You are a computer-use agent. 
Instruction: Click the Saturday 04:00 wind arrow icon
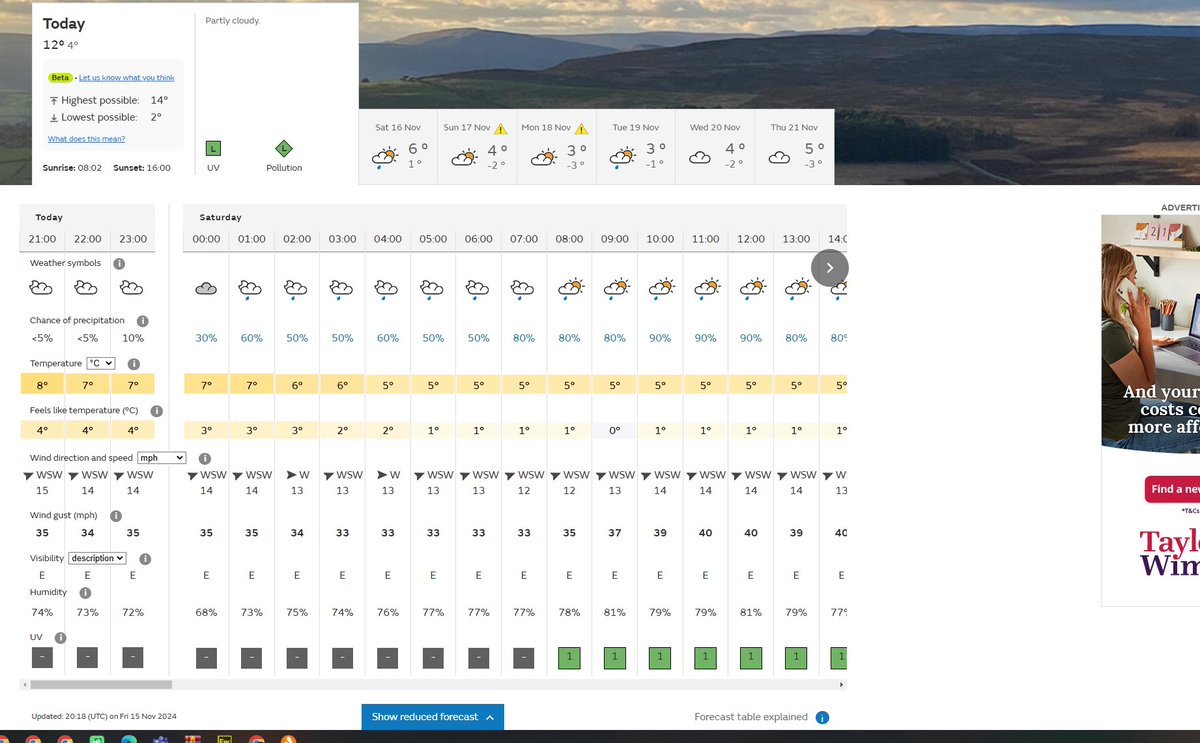pyautogui.click(x=383, y=474)
